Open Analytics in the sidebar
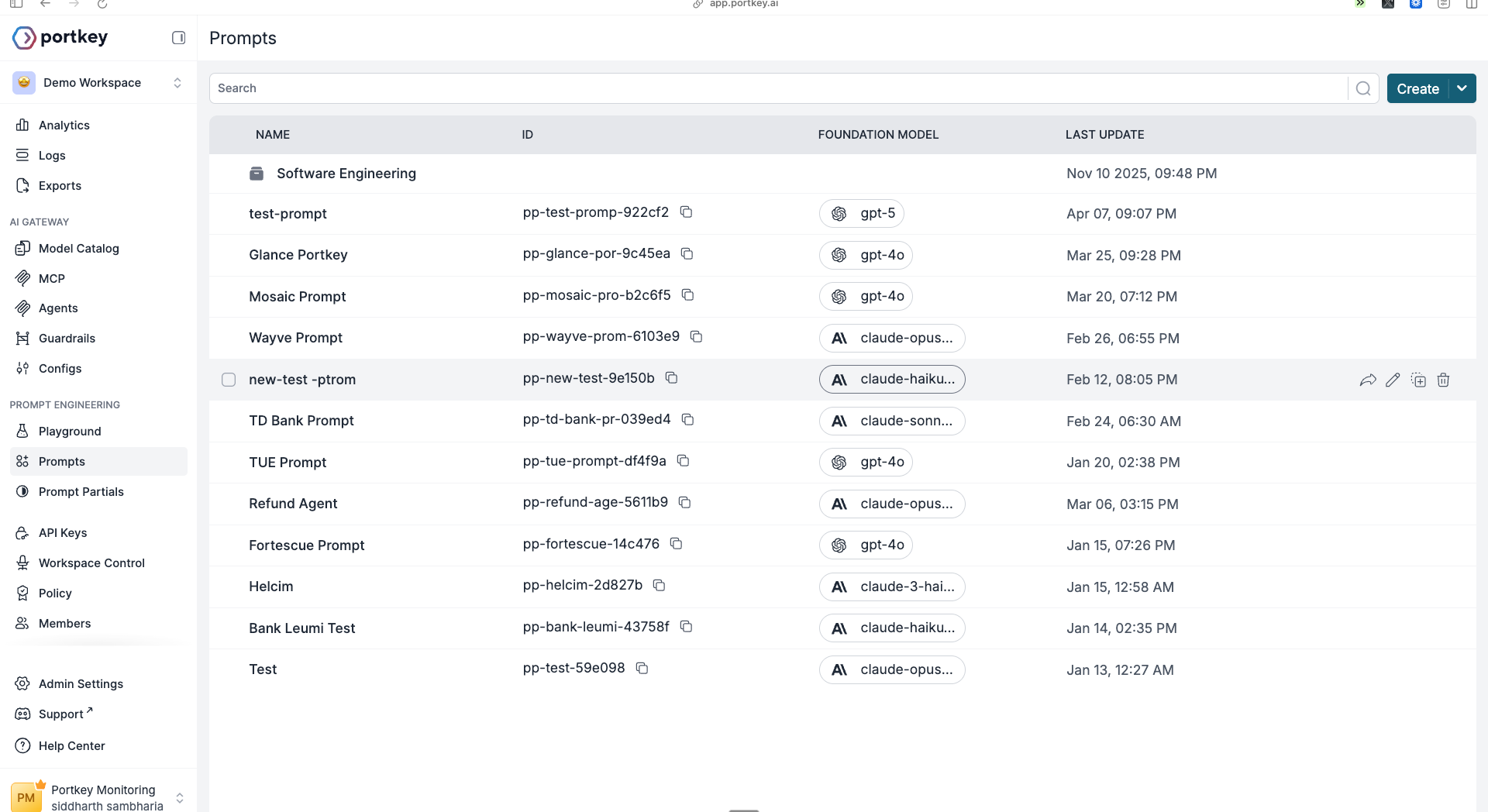The width and height of the screenshot is (1488, 812). [x=64, y=126]
